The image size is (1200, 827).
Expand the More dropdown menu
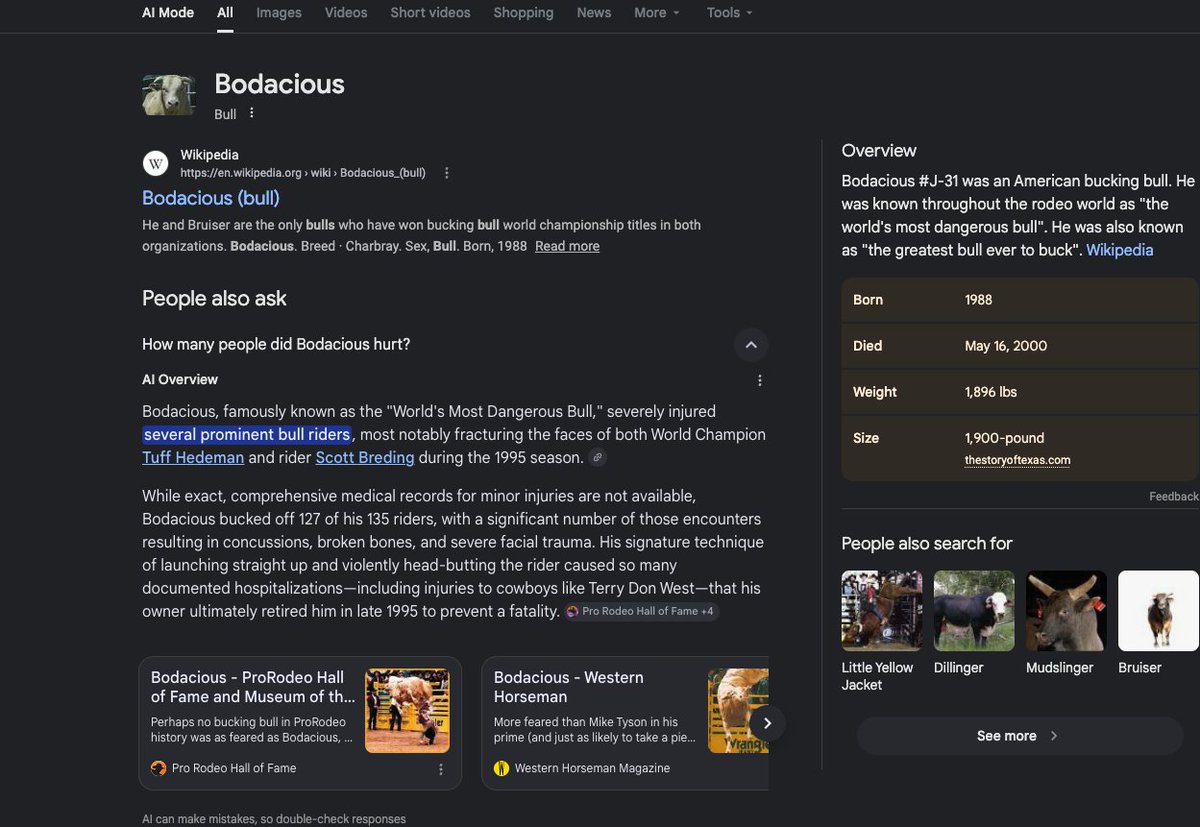(657, 13)
